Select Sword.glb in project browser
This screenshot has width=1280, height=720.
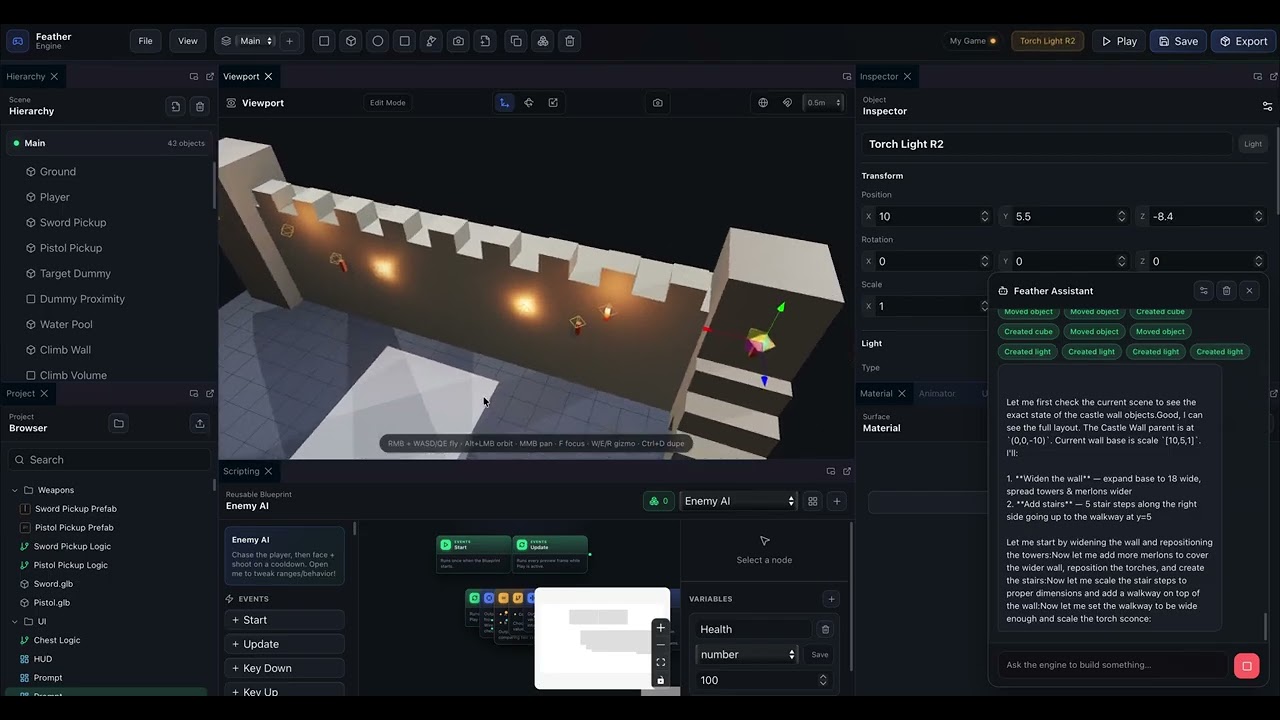53,584
